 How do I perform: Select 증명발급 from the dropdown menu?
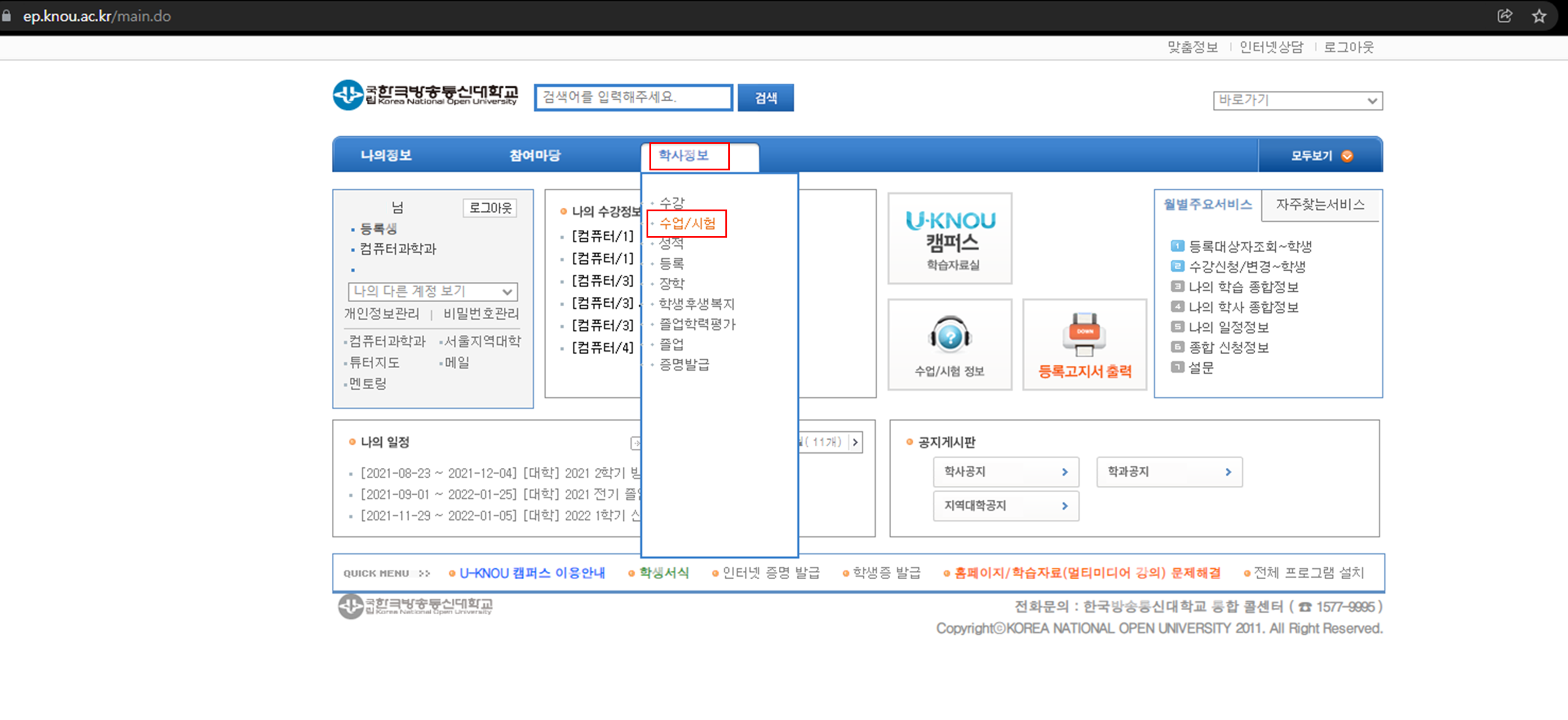pyautogui.click(x=684, y=364)
